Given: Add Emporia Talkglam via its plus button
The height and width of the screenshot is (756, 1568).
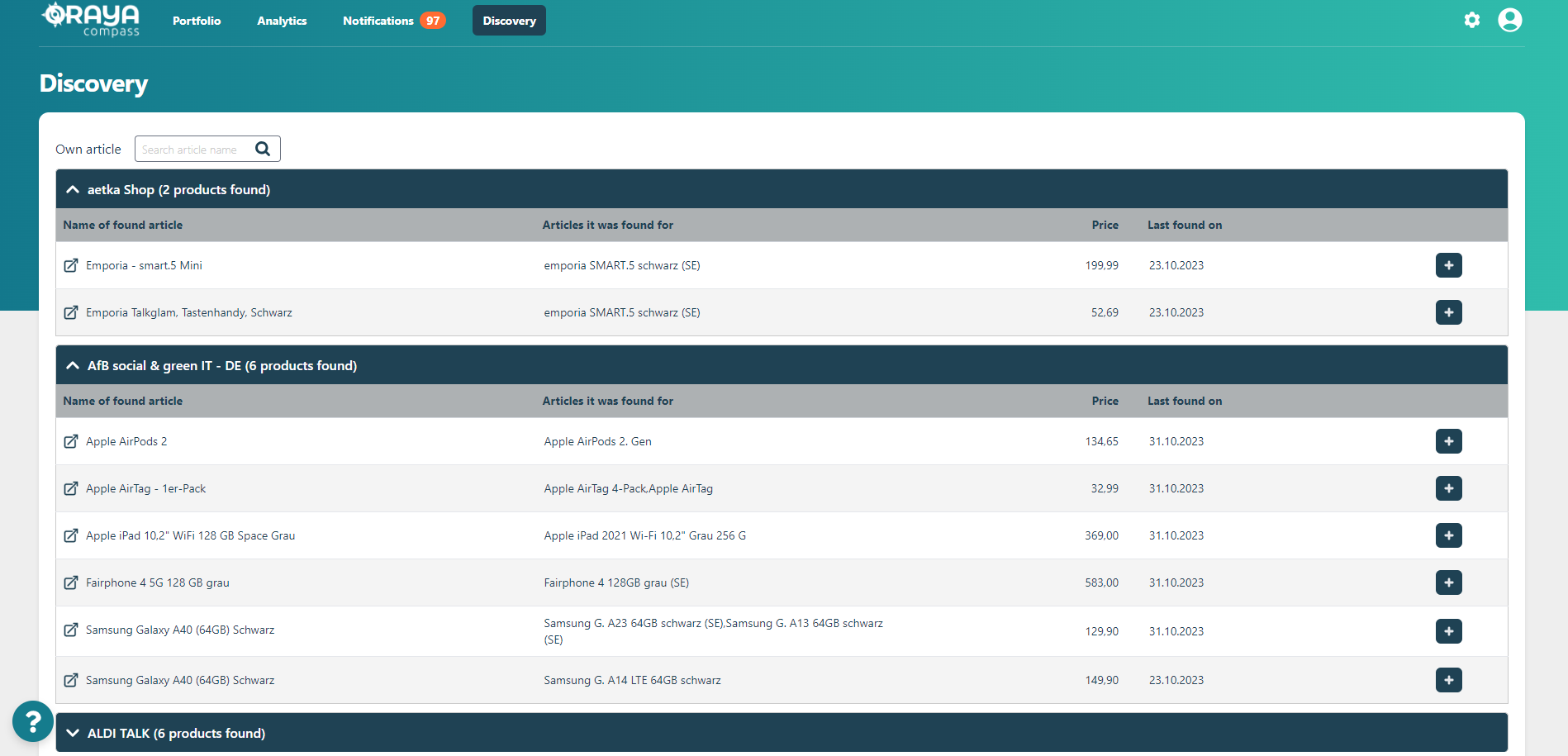Looking at the screenshot, I should pyautogui.click(x=1448, y=312).
